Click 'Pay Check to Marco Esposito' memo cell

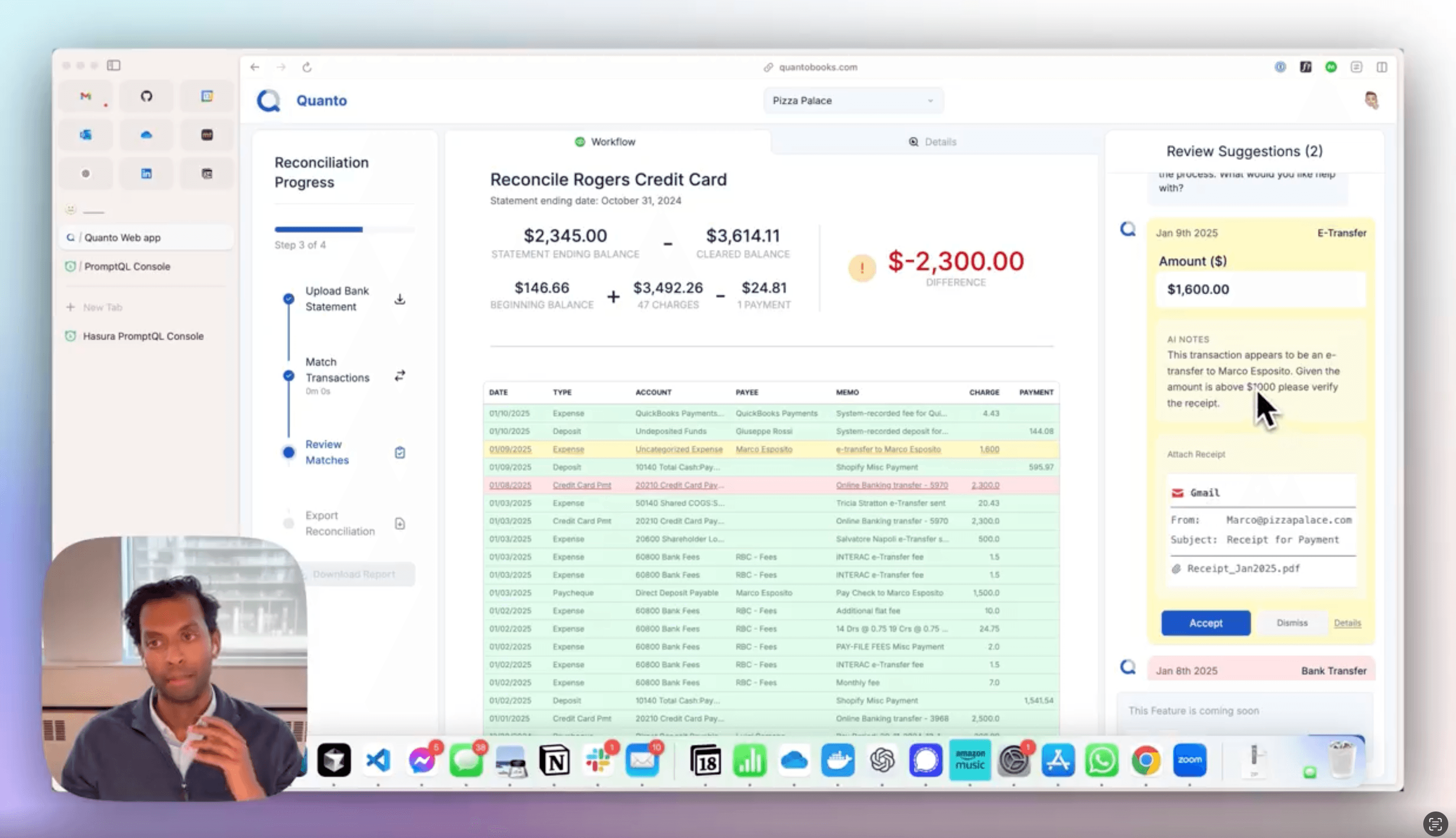889,593
